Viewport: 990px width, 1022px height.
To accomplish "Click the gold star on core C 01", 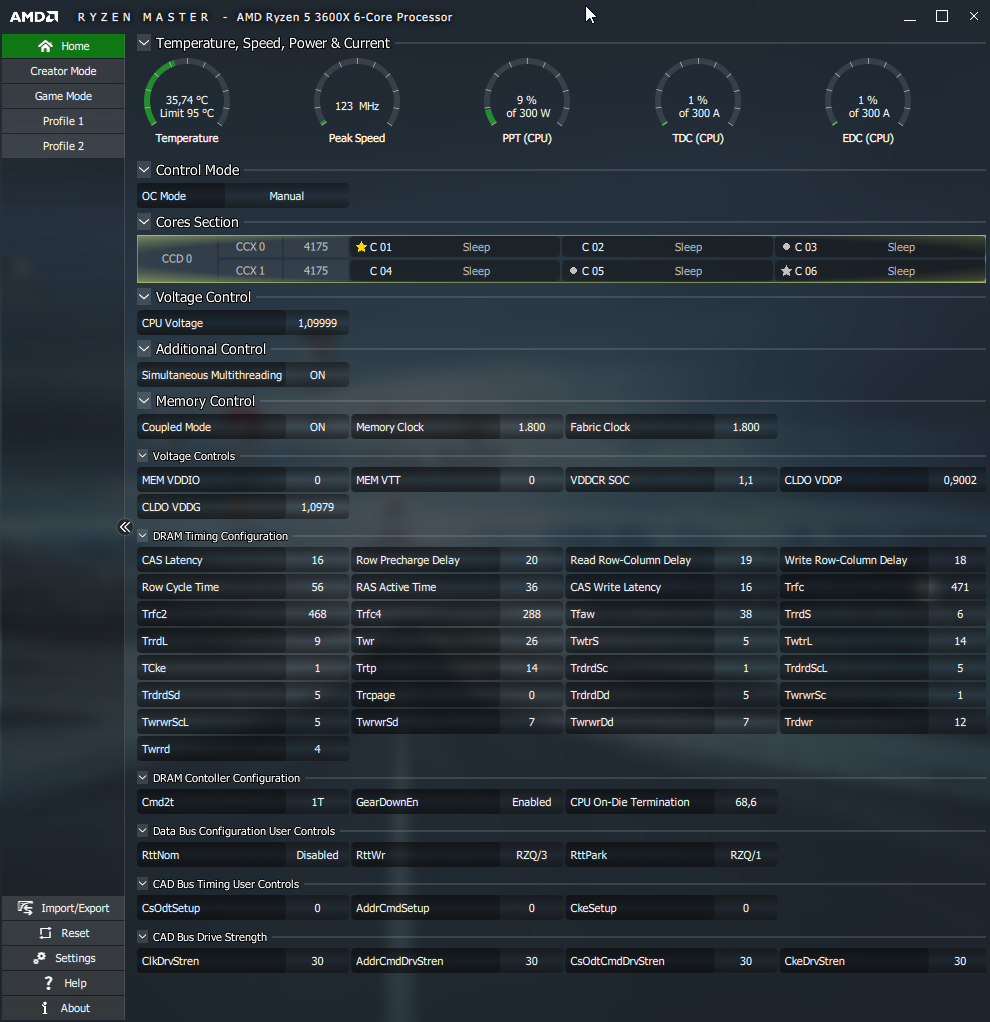I will pos(361,247).
